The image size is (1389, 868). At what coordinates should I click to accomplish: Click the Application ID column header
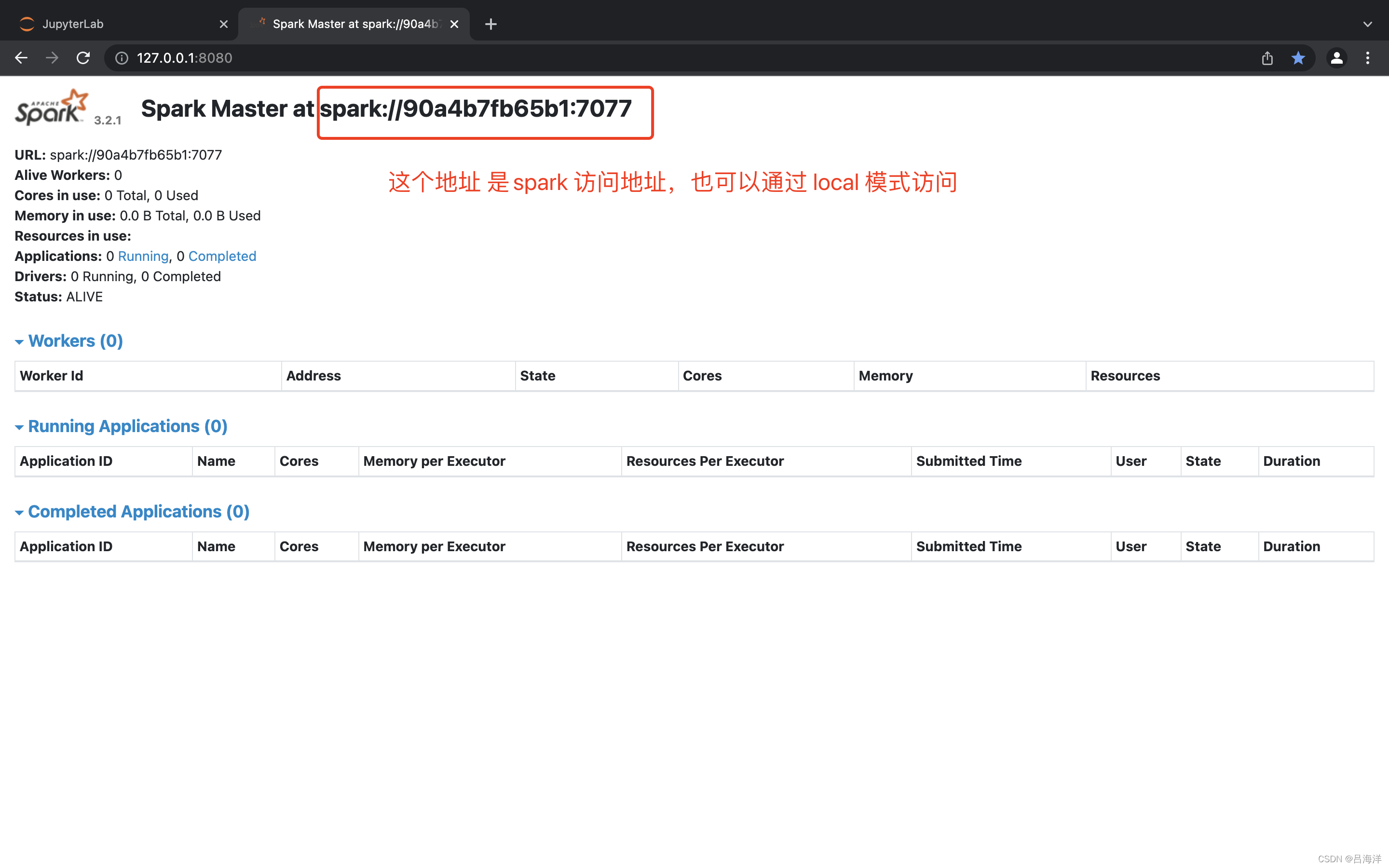(66, 461)
